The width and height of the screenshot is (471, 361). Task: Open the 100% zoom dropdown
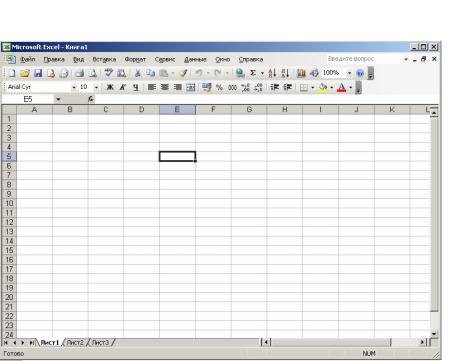click(x=349, y=73)
